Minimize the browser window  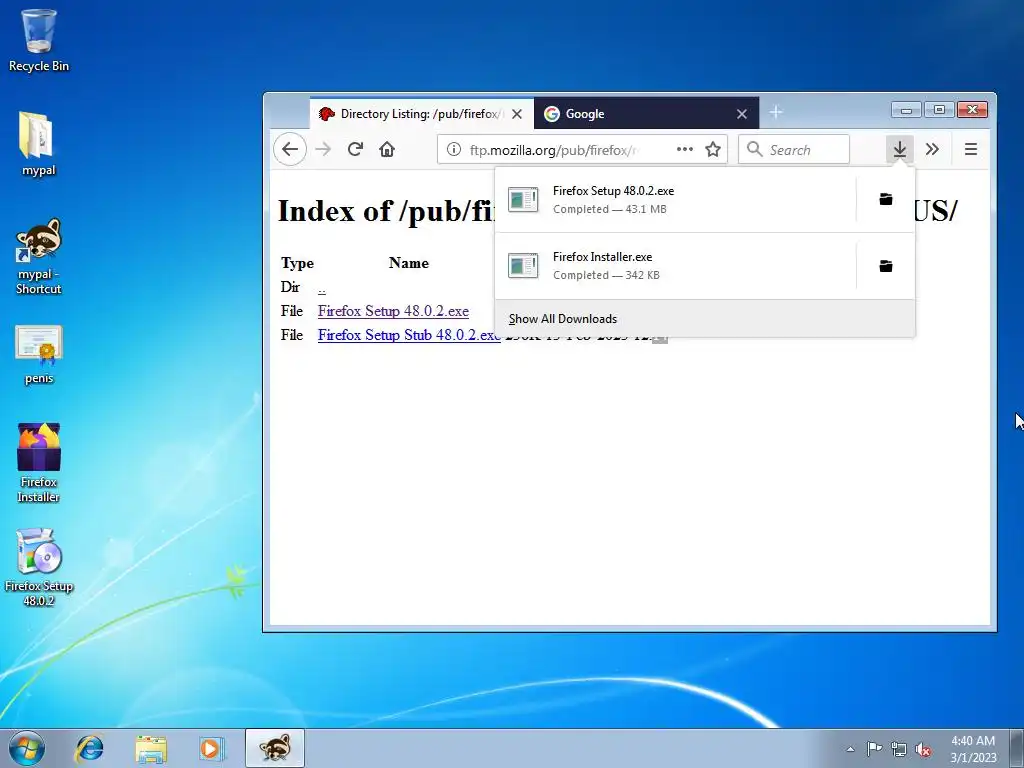(906, 110)
